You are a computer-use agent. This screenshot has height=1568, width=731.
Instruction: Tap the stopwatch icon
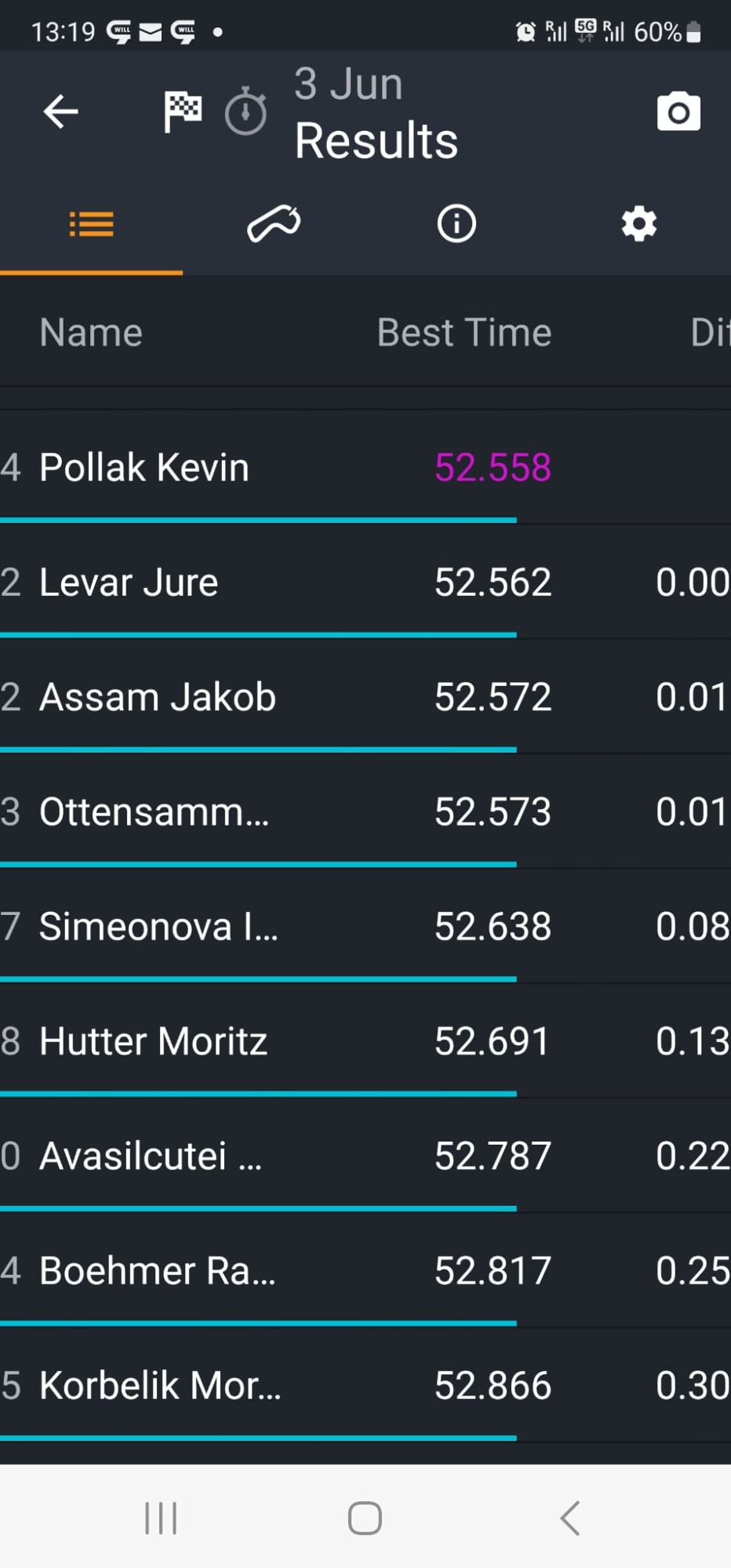tap(245, 111)
